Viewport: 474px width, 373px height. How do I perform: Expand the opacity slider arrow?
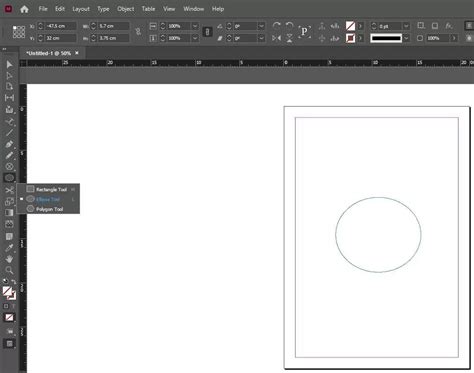454,38
